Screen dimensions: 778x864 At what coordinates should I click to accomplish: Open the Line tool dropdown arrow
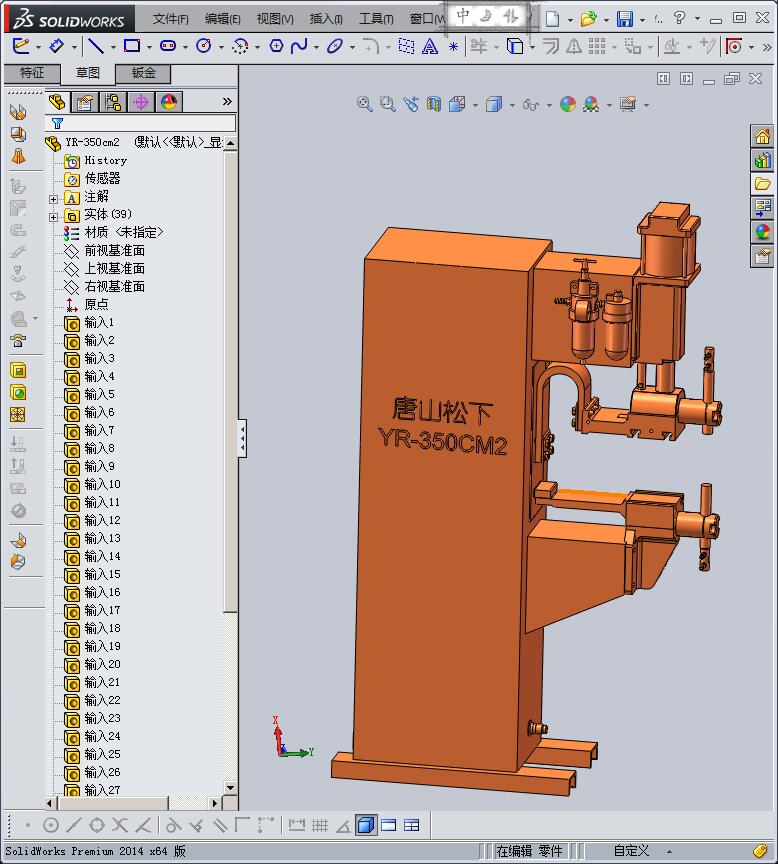coord(113,47)
